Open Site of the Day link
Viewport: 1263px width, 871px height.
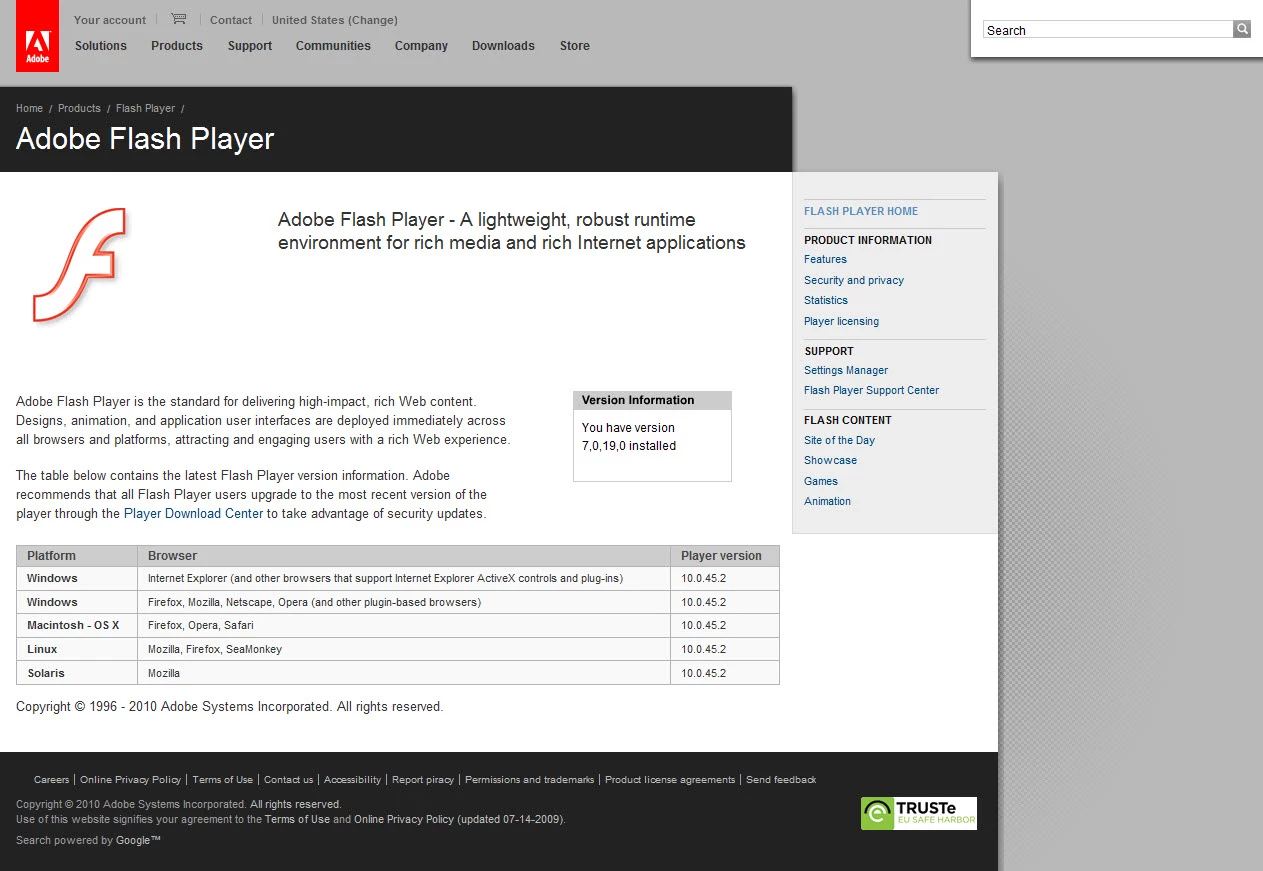(839, 440)
